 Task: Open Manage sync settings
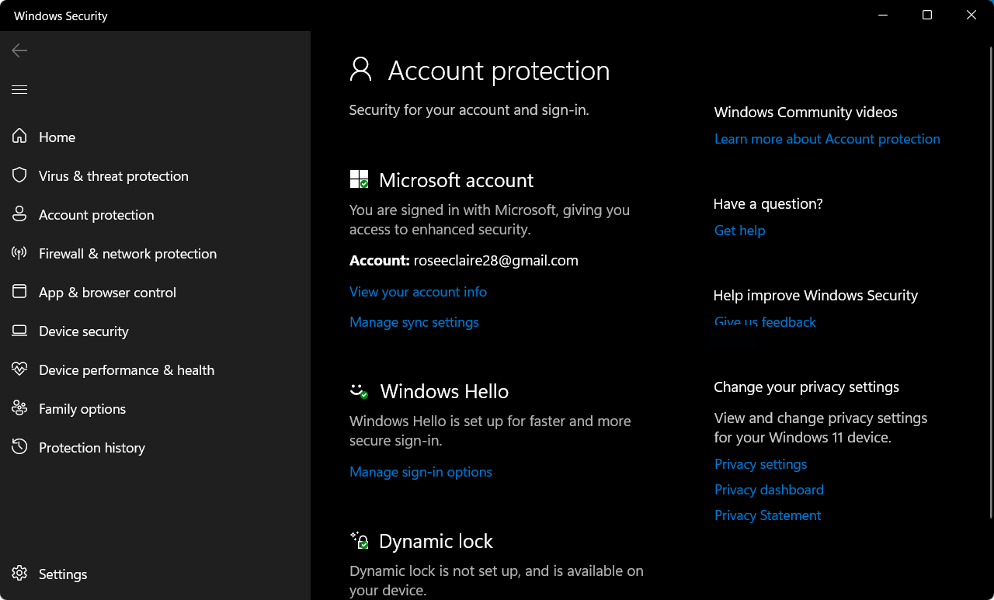(414, 322)
